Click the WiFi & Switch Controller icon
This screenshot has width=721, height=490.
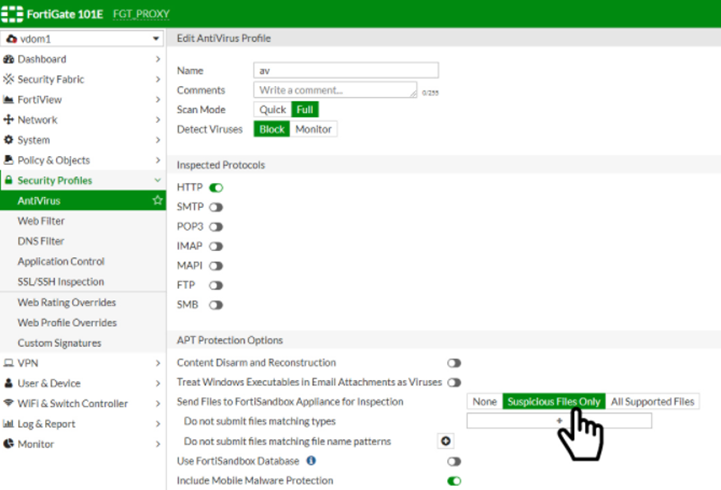tap(9, 404)
